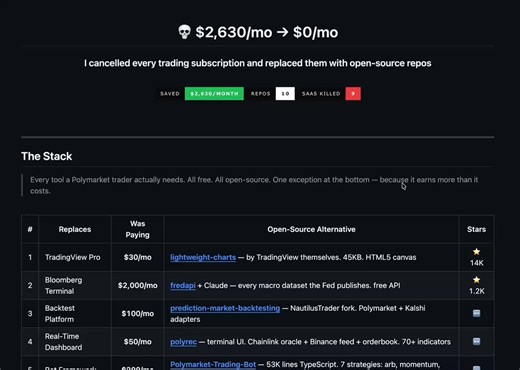Click row number '3' in the table
The image size is (520, 370).
pyautogui.click(x=30, y=314)
